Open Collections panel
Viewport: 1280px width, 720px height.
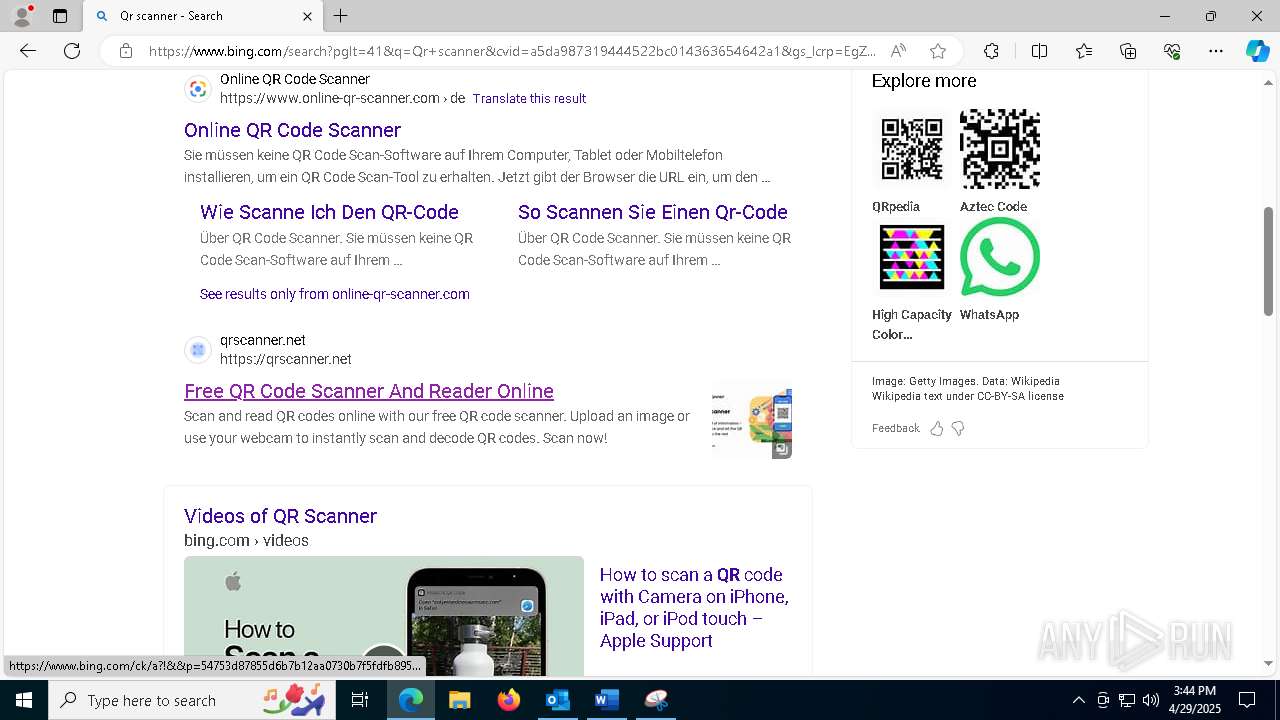1128,51
